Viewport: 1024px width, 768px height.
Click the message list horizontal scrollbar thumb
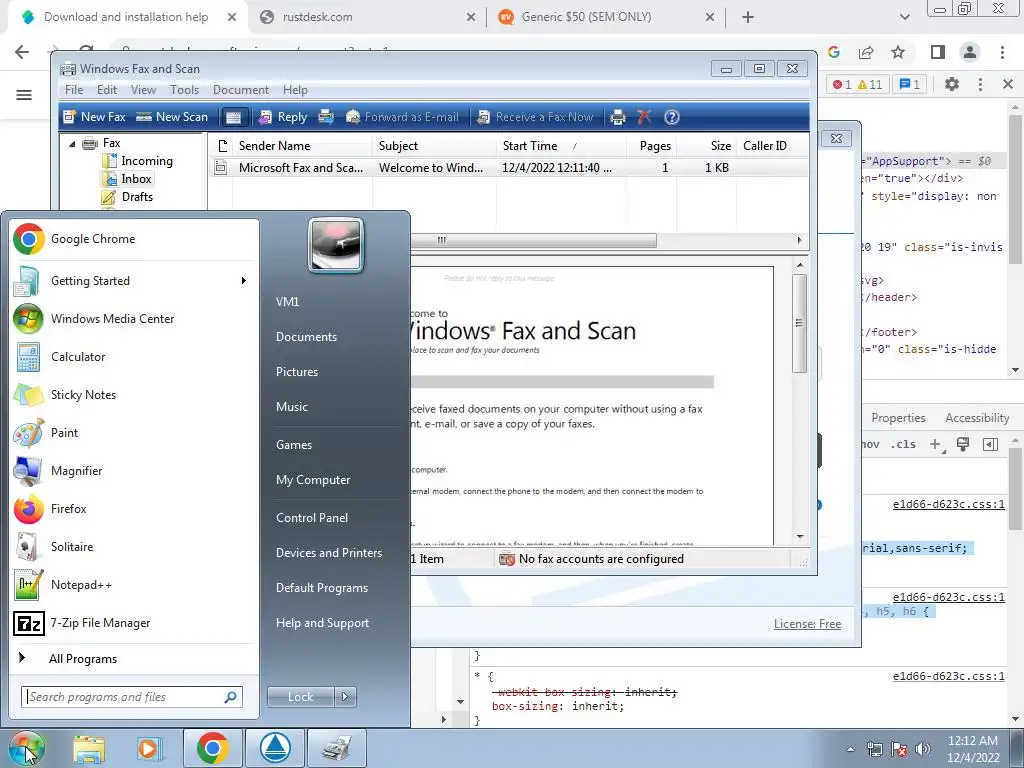[532, 240]
